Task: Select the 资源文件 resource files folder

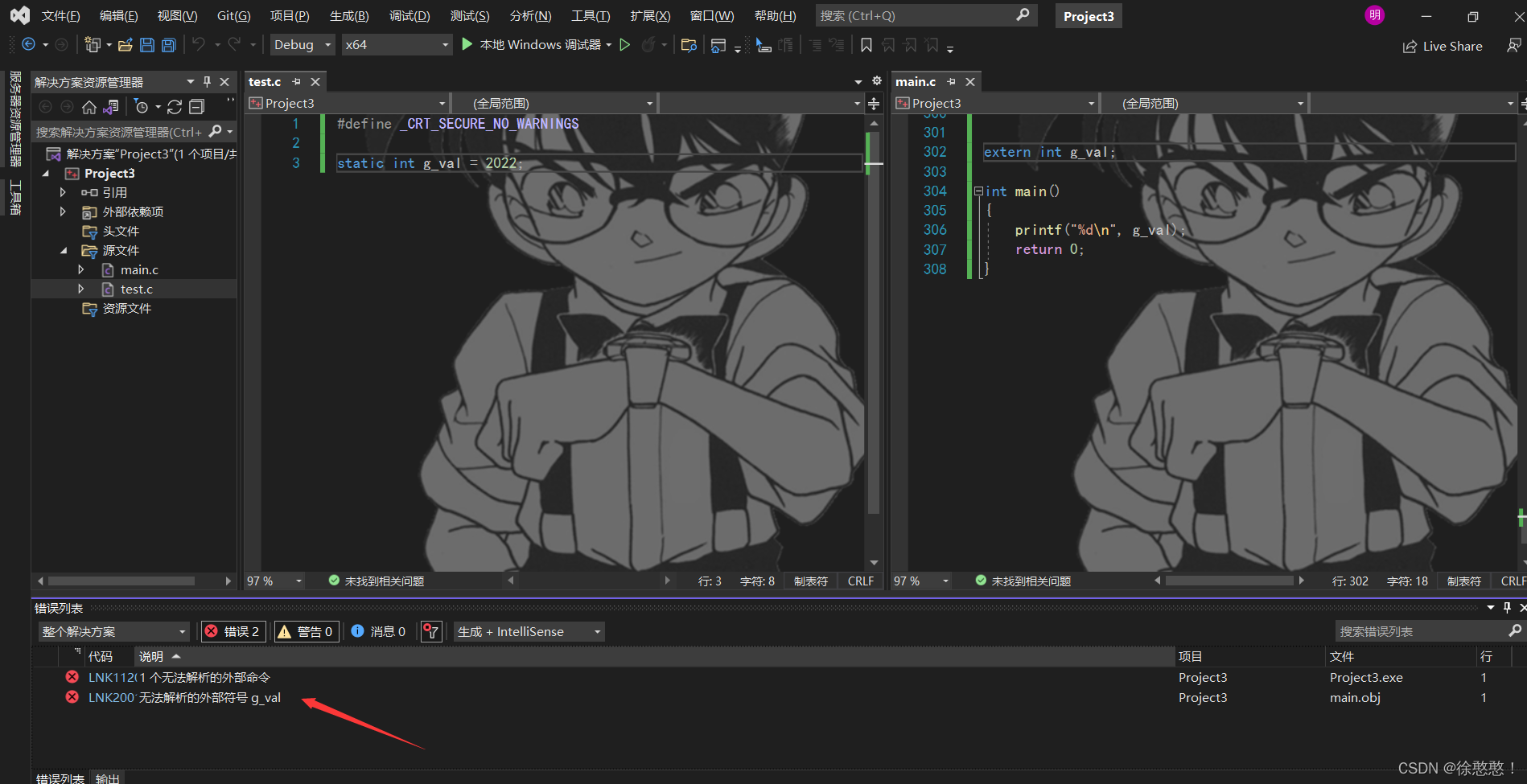Action: tap(126, 309)
